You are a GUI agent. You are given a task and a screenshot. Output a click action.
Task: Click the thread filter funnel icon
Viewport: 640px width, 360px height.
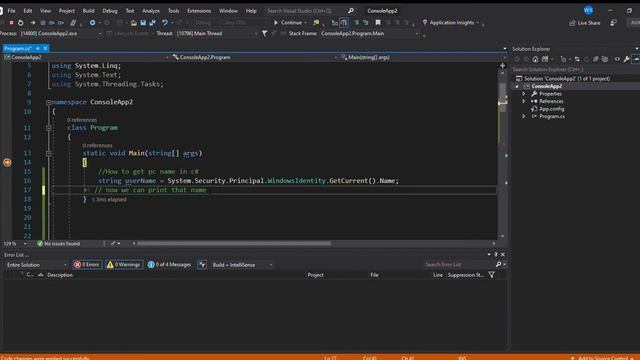264,33
